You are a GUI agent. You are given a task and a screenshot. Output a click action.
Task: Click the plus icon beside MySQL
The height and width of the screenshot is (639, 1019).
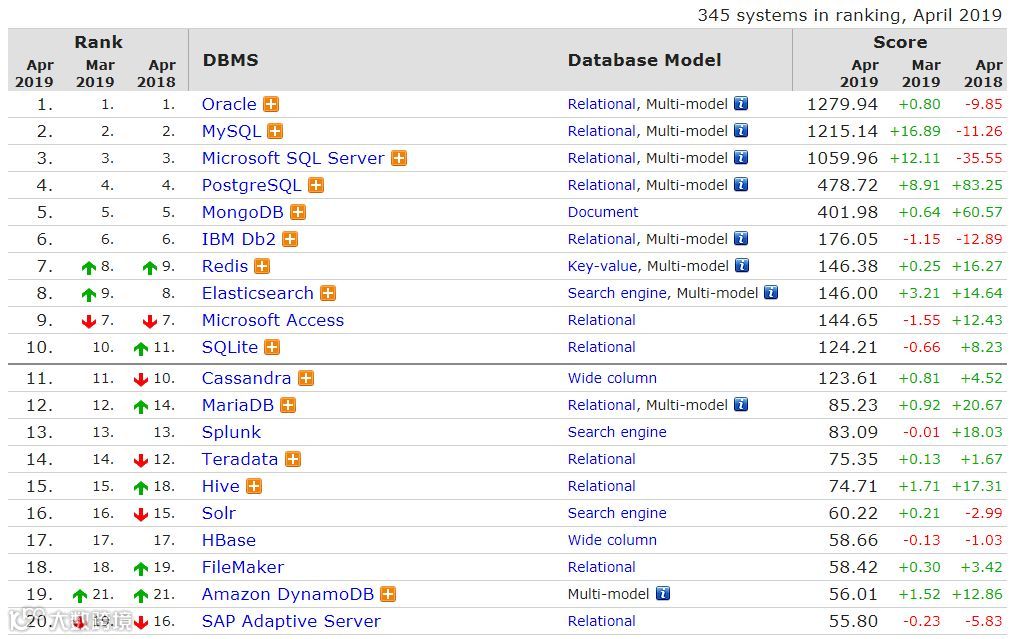click(275, 131)
